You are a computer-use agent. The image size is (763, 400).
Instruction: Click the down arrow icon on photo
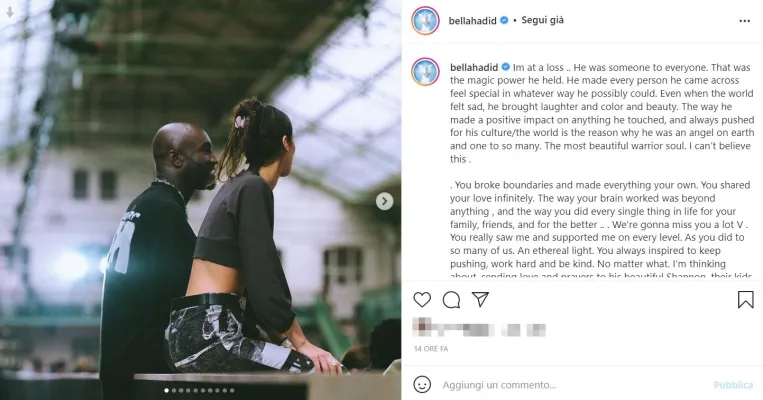point(9,12)
